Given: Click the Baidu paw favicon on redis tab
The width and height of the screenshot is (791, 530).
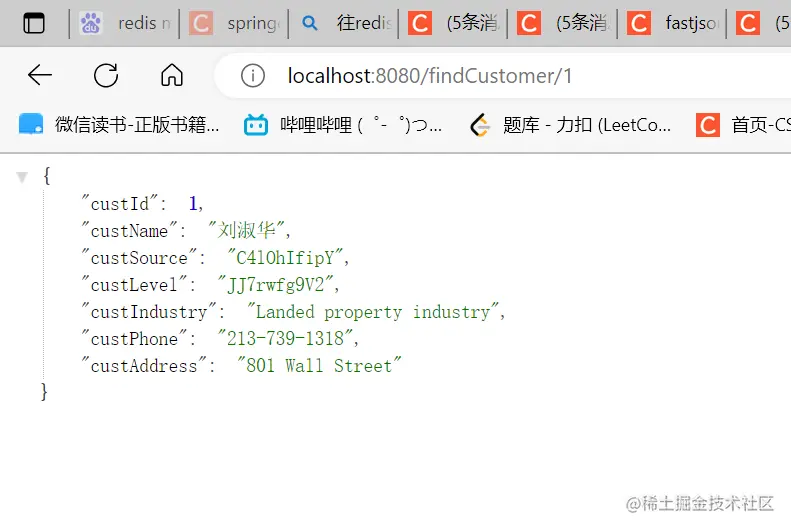Looking at the screenshot, I should coord(91,23).
